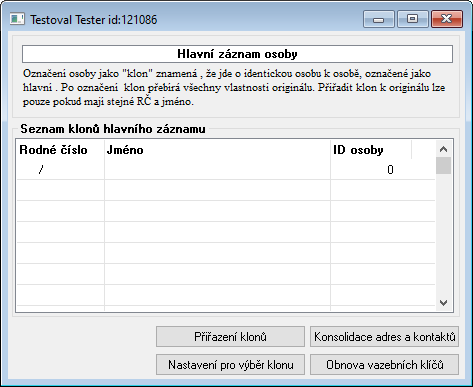Minimize the Testoval Tester window

(379, 19)
